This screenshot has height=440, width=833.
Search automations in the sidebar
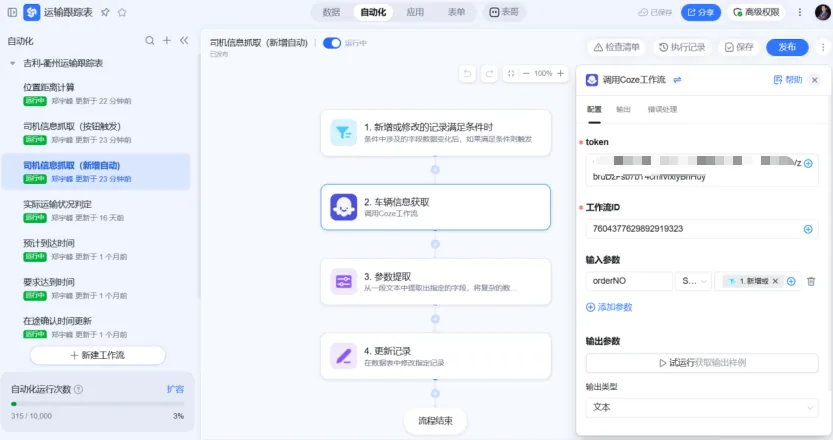point(150,40)
